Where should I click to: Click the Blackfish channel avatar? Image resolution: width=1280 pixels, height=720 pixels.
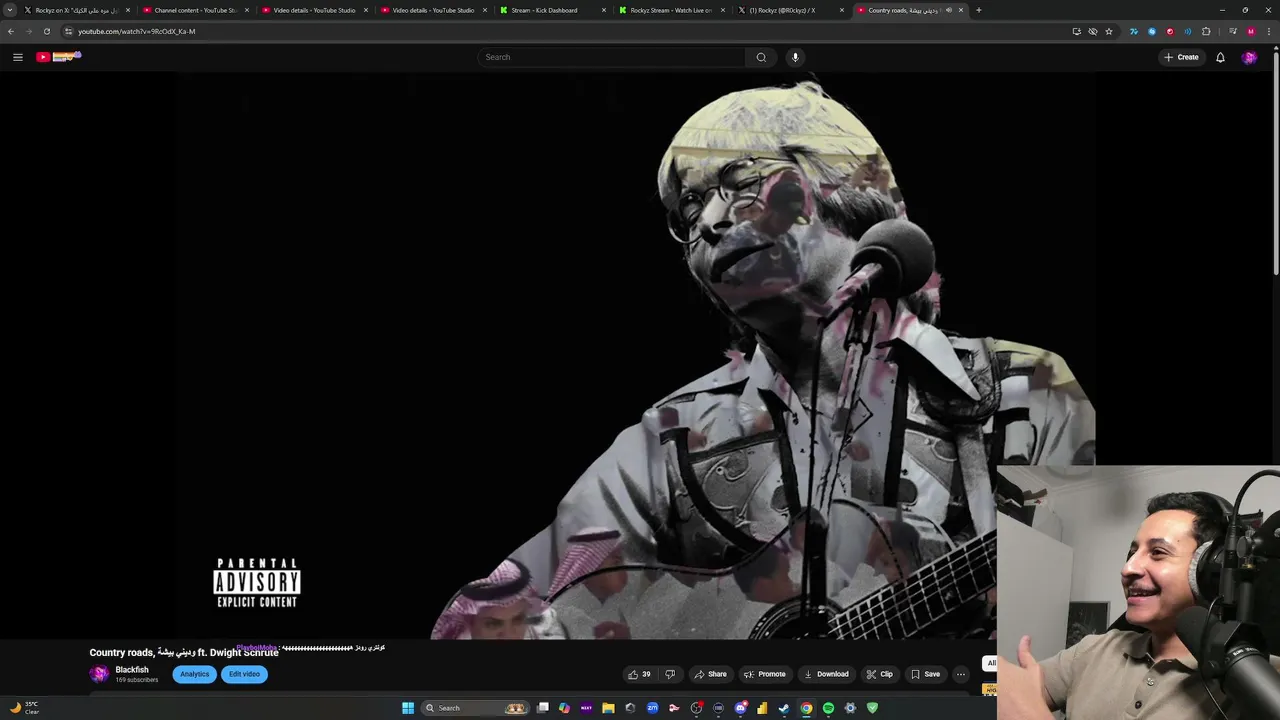pos(99,674)
